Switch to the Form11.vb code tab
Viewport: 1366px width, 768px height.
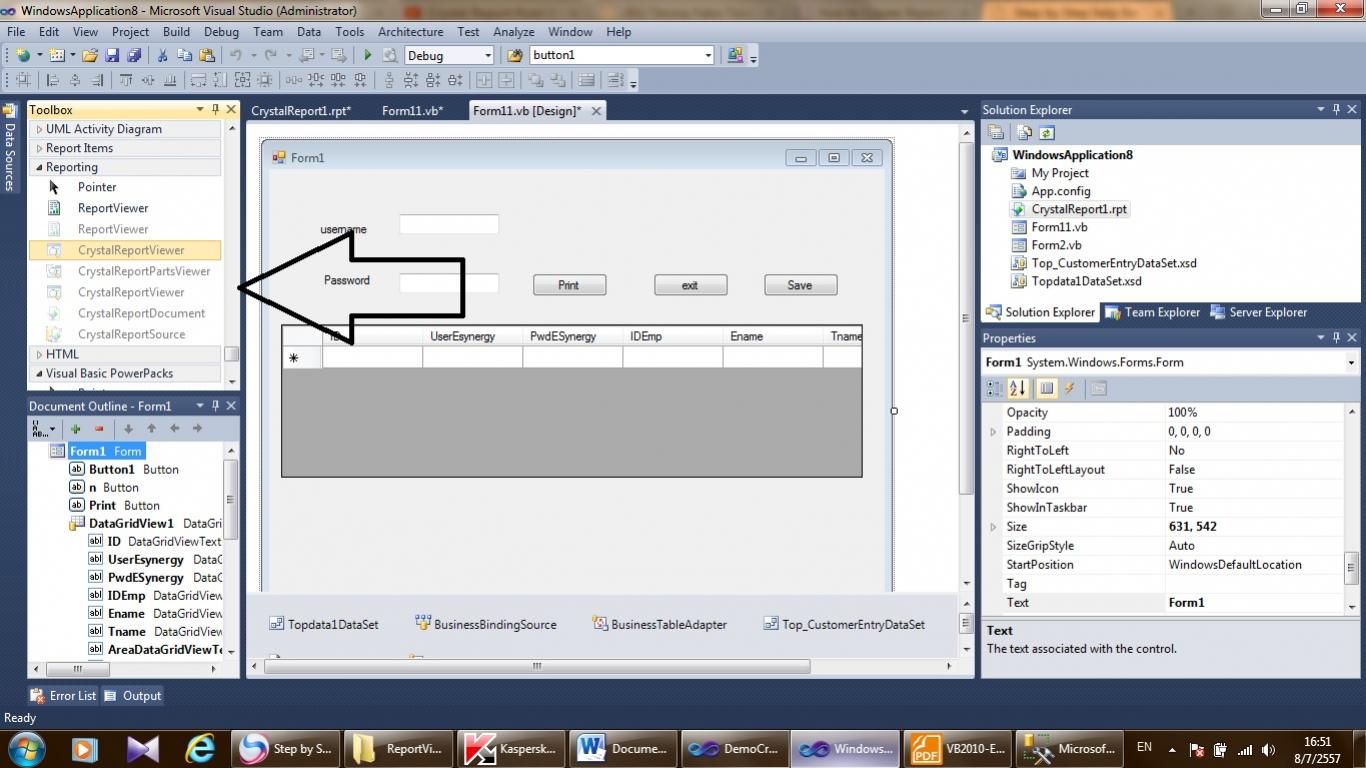pos(412,111)
